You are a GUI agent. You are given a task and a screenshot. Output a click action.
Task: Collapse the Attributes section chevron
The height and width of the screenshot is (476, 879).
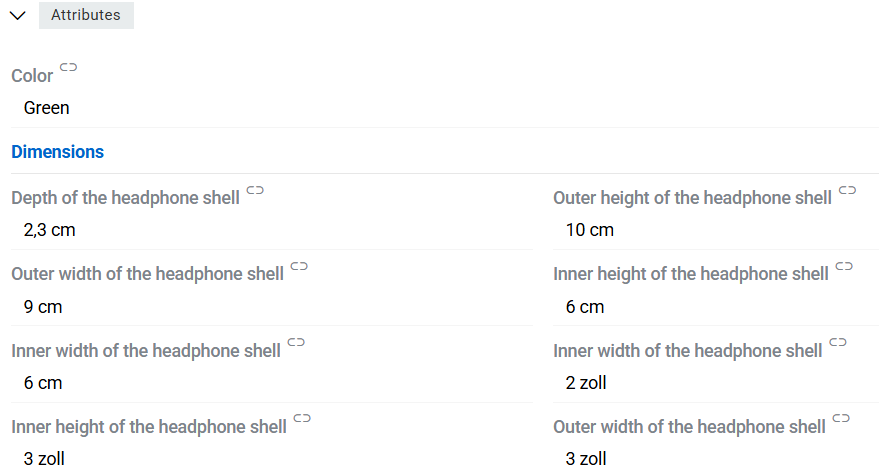pos(17,16)
